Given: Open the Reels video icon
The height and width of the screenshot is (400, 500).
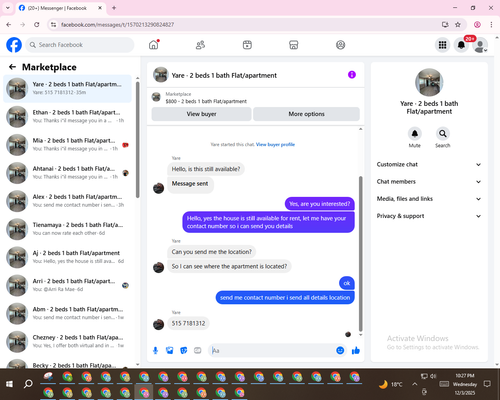Looking at the screenshot, I should (x=247, y=45).
